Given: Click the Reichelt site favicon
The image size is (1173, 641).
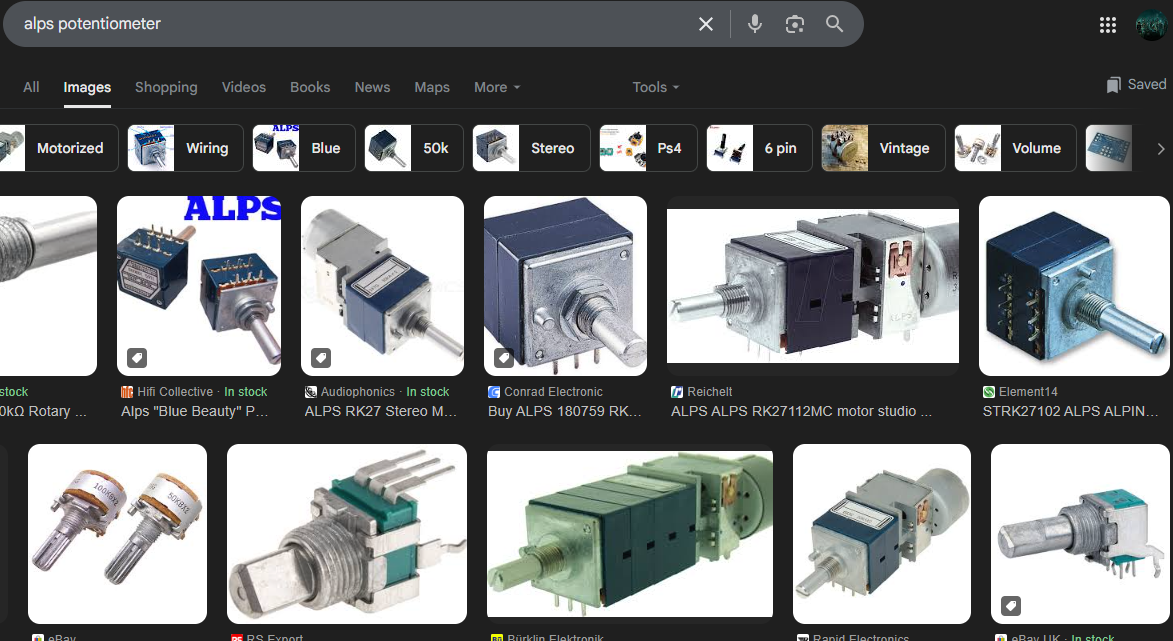Looking at the screenshot, I should coord(677,392).
